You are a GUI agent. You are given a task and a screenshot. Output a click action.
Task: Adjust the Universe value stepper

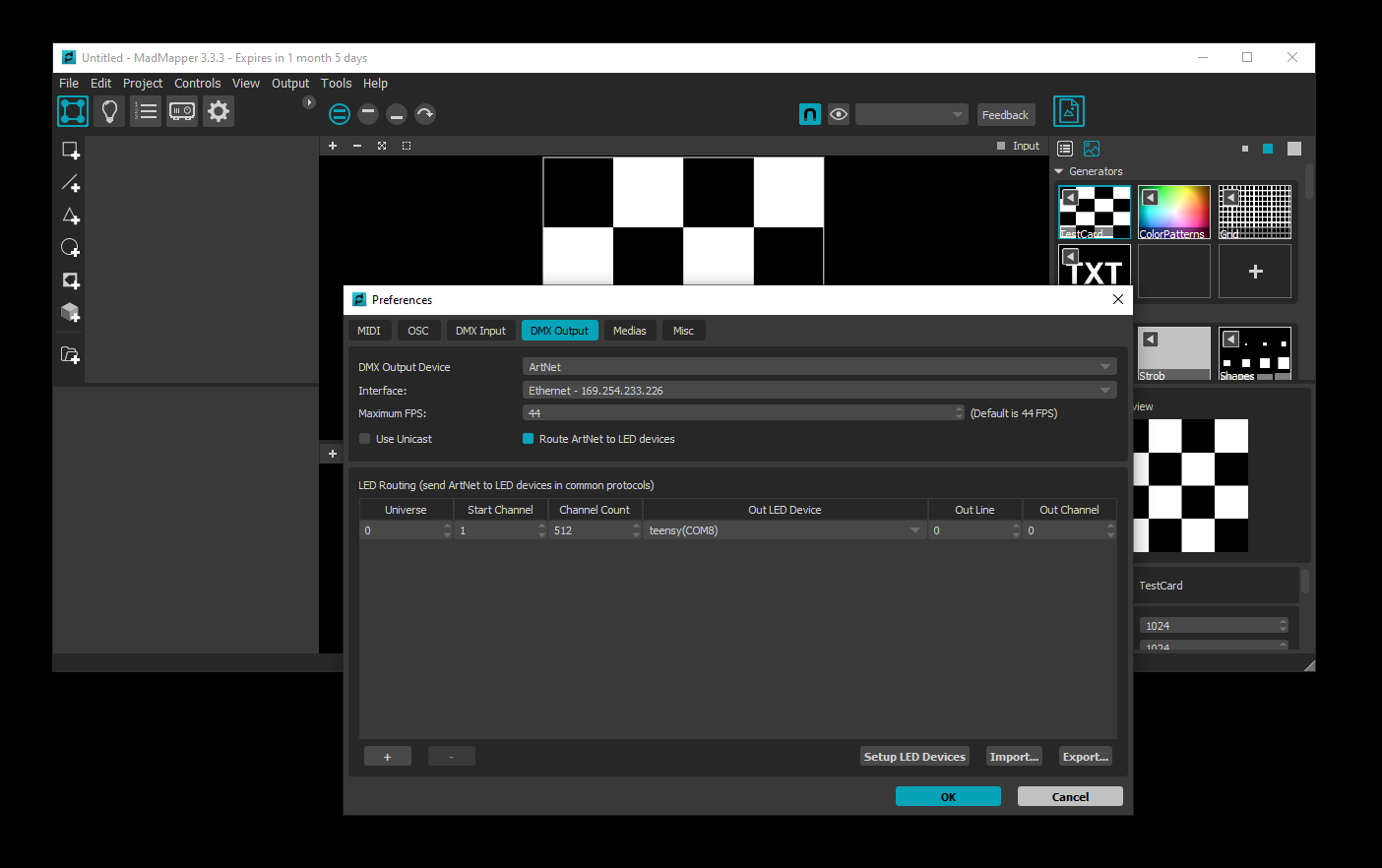[447, 530]
